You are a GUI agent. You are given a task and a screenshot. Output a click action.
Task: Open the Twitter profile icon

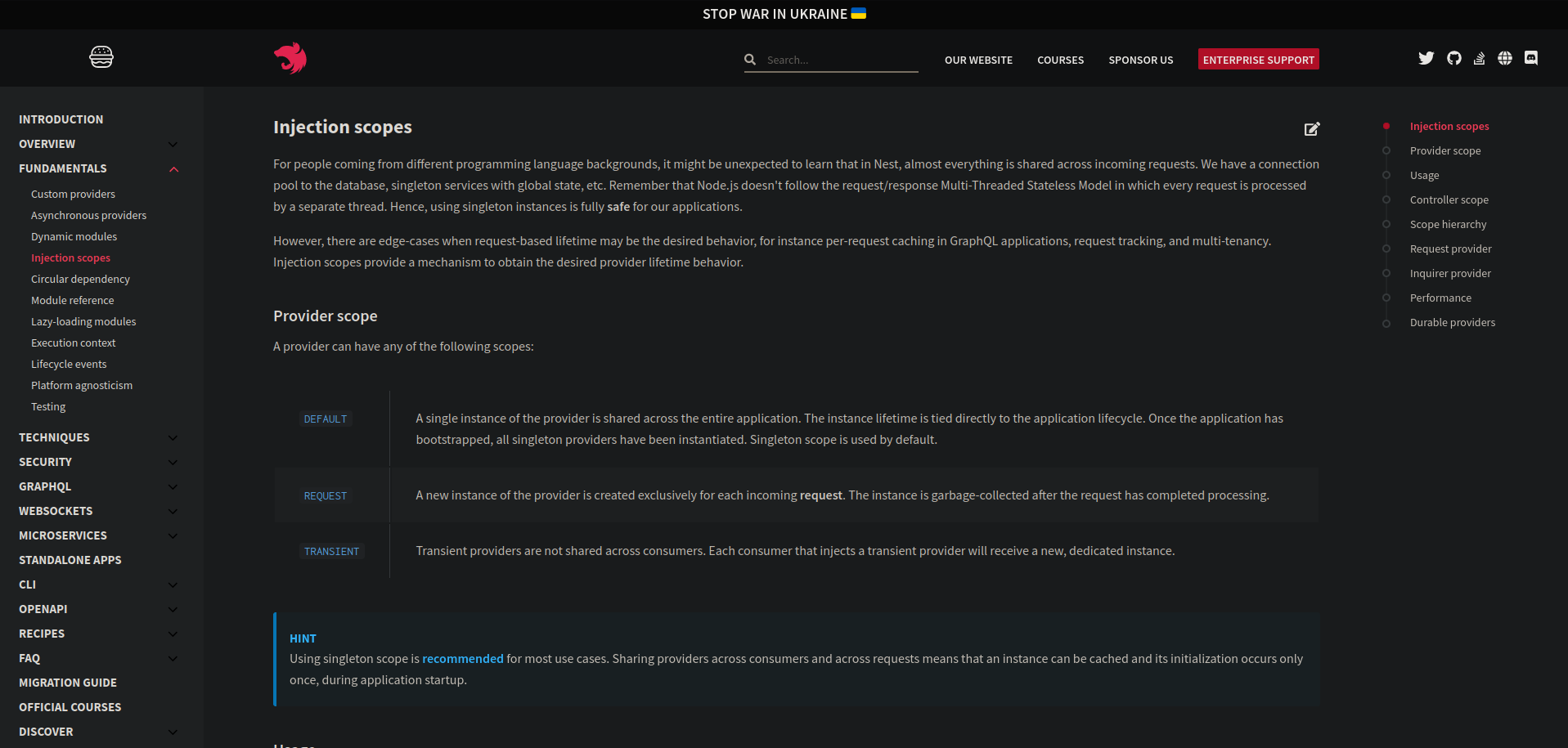click(1426, 58)
